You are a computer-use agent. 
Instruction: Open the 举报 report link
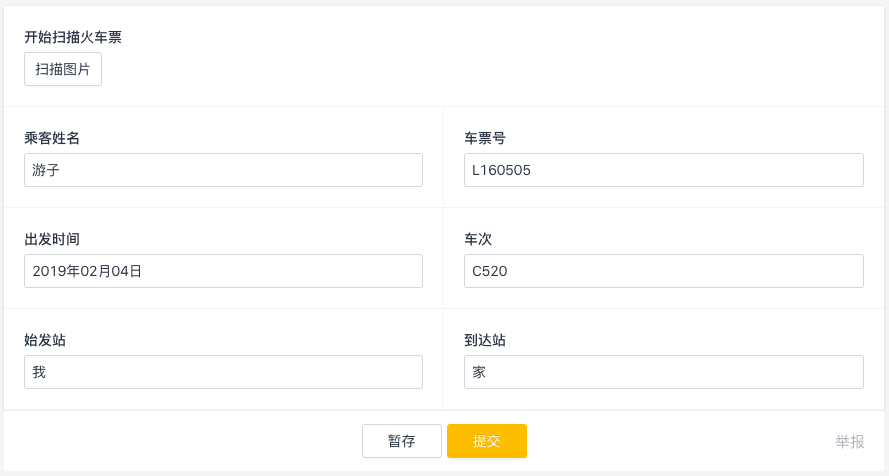click(850, 441)
